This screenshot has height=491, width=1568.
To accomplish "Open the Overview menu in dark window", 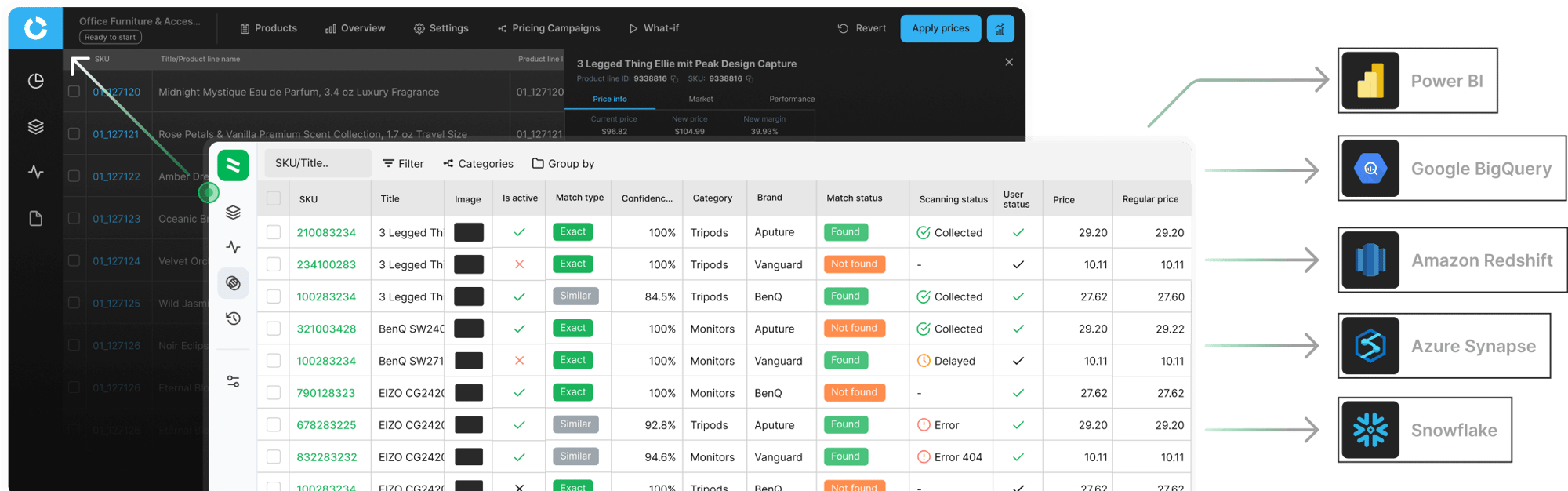I will 355,28.
